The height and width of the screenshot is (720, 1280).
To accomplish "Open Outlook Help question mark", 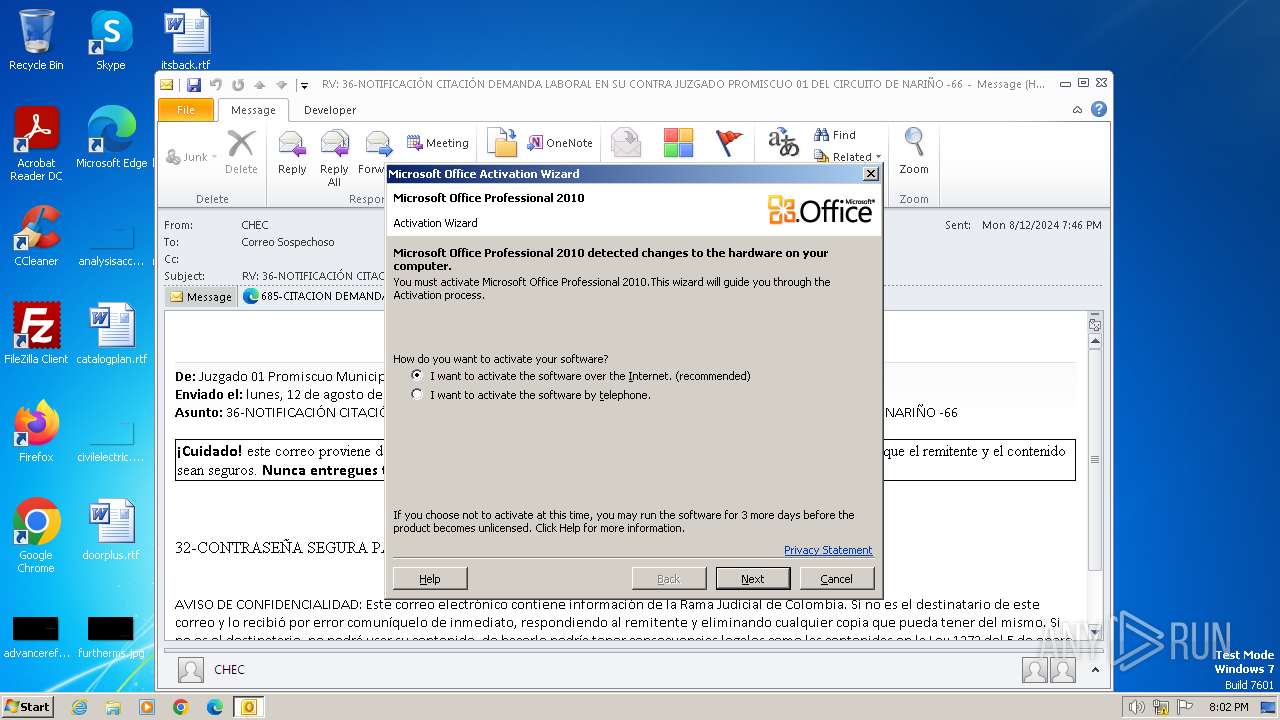I will click(1098, 110).
